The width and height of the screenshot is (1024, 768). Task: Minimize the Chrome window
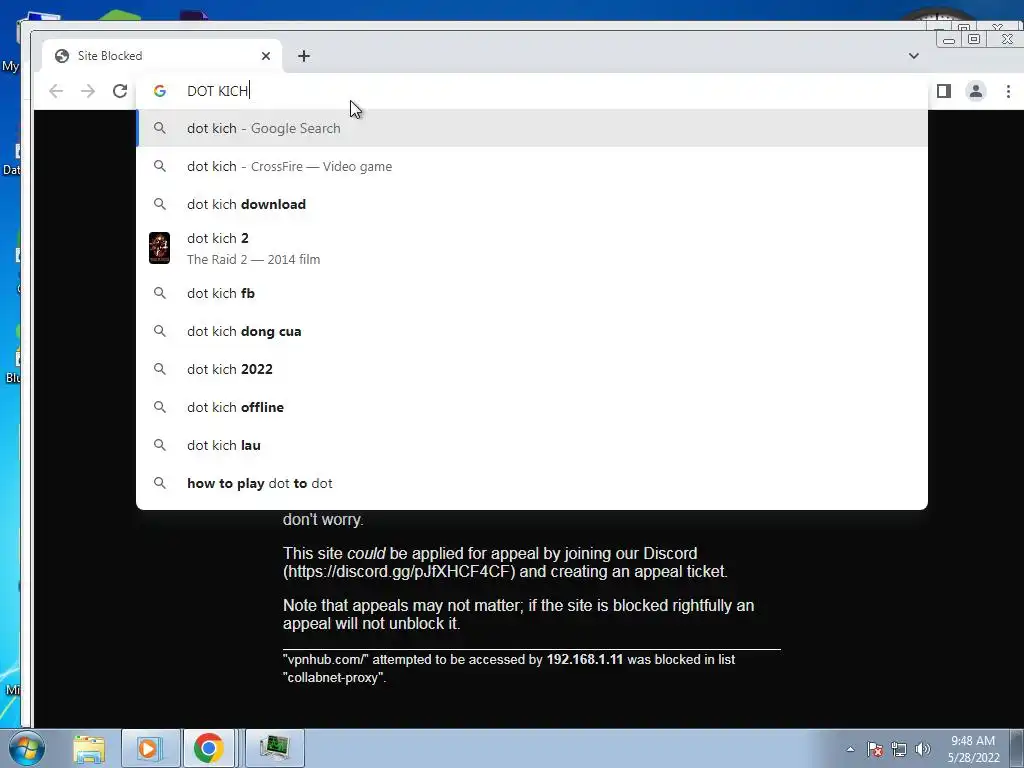click(x=948, y=40)
